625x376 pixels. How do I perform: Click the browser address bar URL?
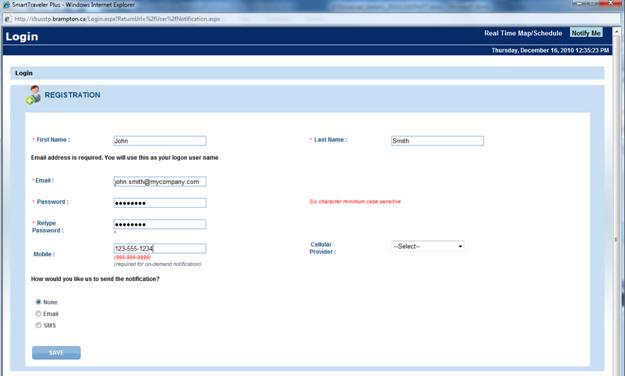(x=117, y=19)
